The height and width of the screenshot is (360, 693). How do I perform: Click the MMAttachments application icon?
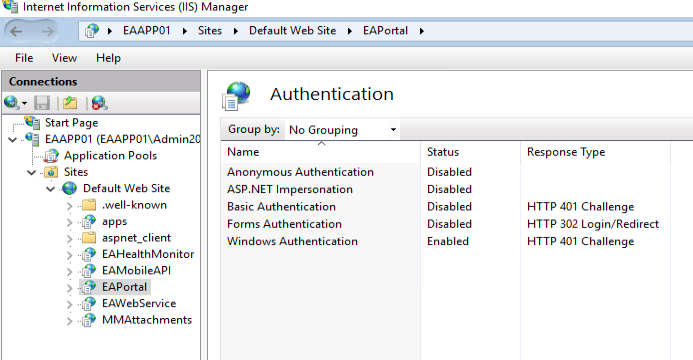pyautogui.click(x=89, y=320)
